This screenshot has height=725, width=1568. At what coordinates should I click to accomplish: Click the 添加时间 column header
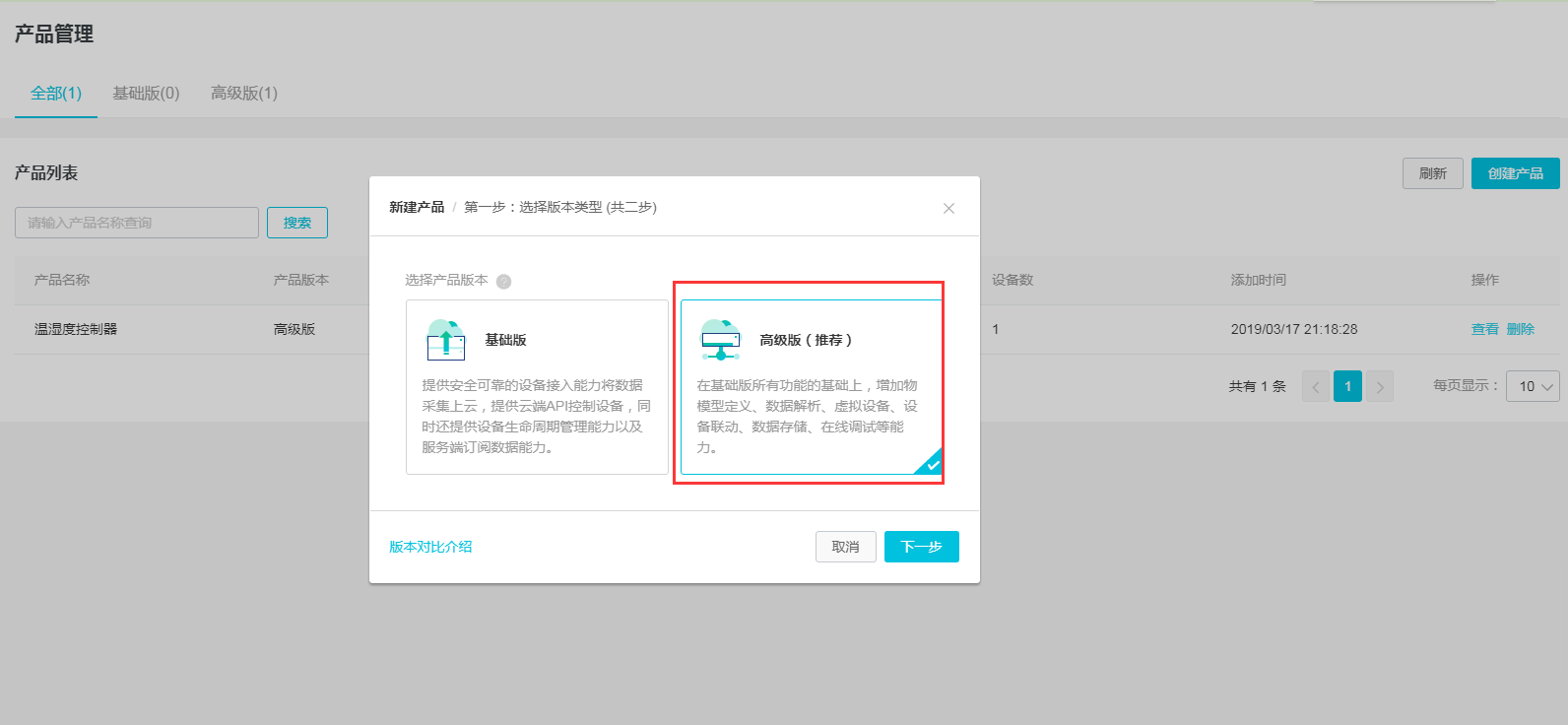click(1259, 280)
